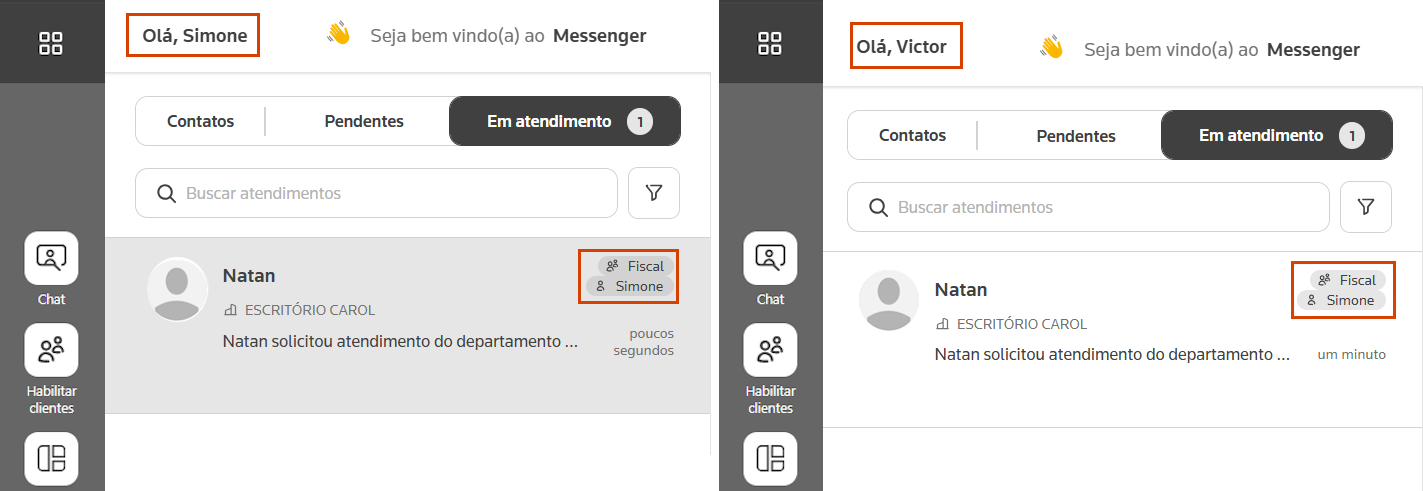Focus the Buscar atendimentos search field for Simone
This screenshot has height=491, width=1423.
click(376, 193)
